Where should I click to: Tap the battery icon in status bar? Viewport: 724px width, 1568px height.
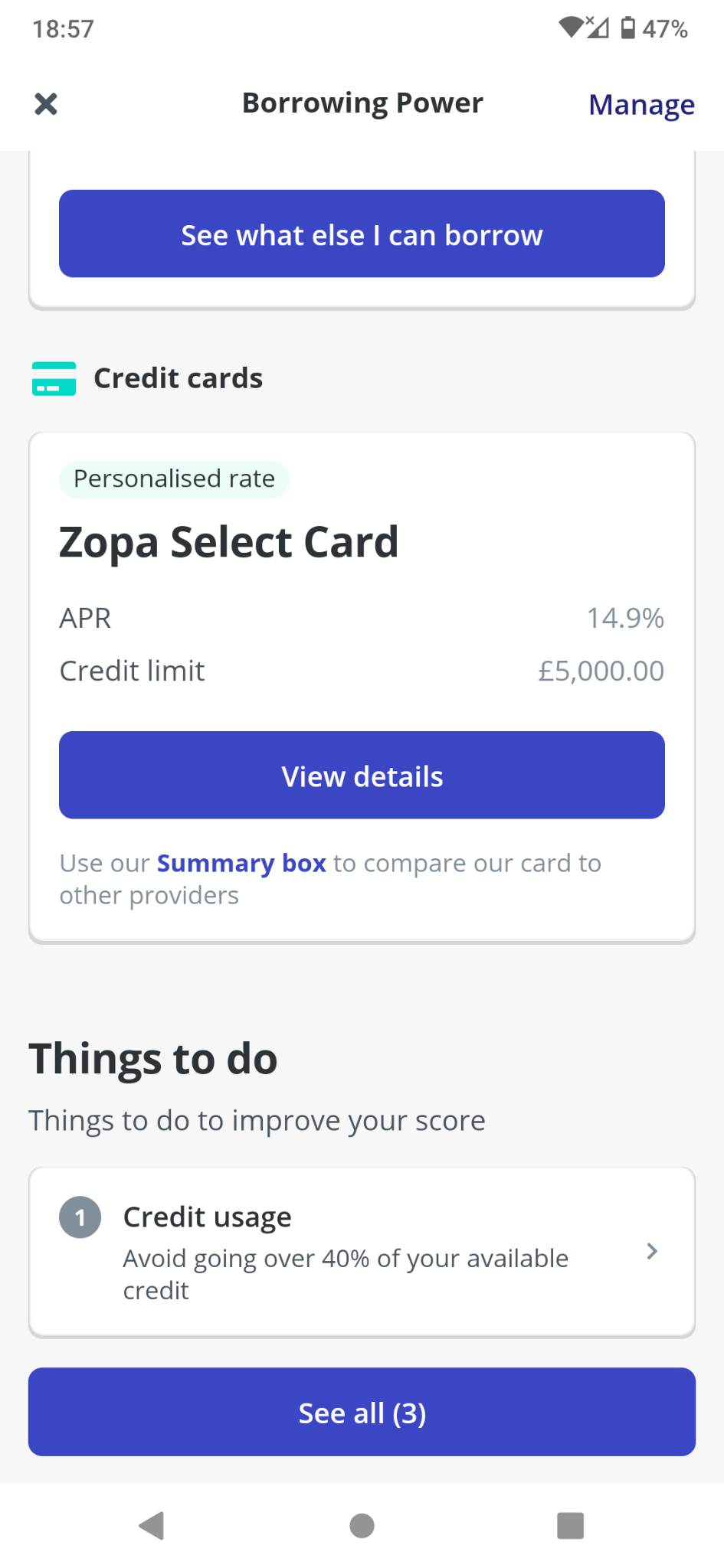(x=628, y=28)
